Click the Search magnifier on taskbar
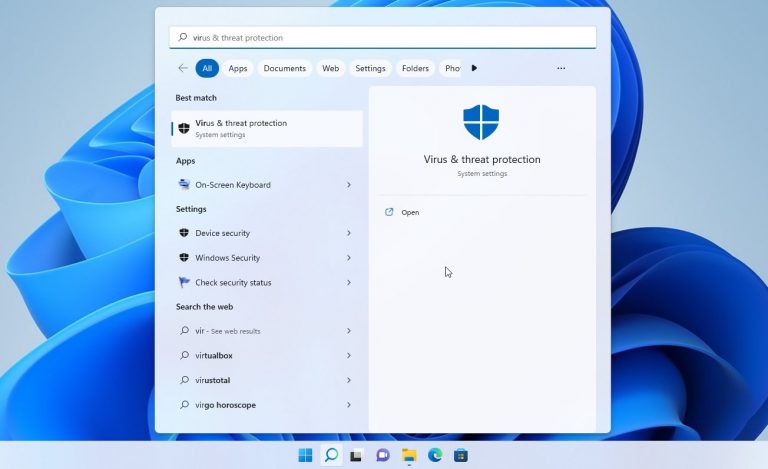The height and width of the screenshot is (469, 768). (331, 456)
